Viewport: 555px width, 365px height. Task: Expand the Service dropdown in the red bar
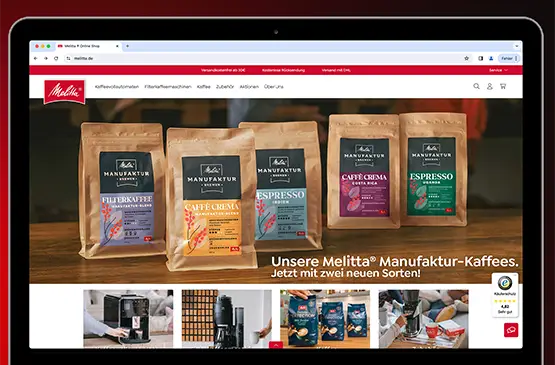498,70
